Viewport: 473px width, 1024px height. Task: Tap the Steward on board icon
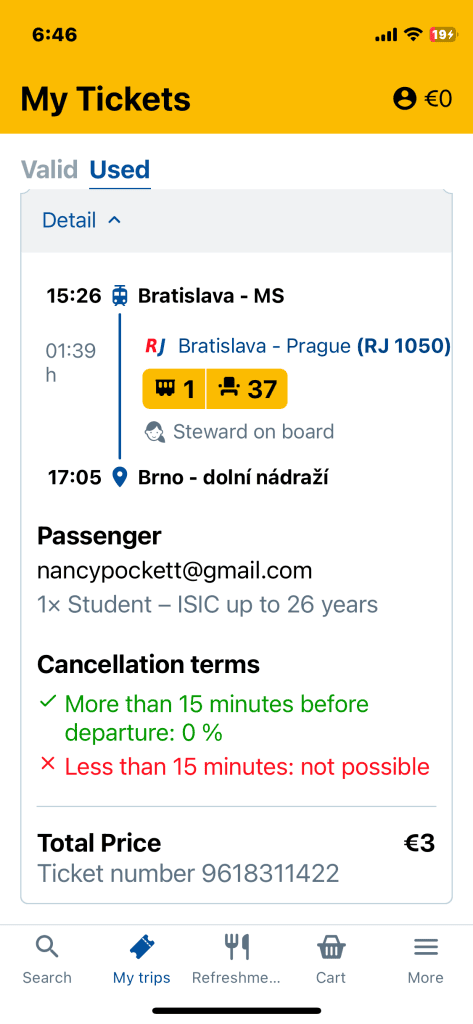click(x=154, y=432)
